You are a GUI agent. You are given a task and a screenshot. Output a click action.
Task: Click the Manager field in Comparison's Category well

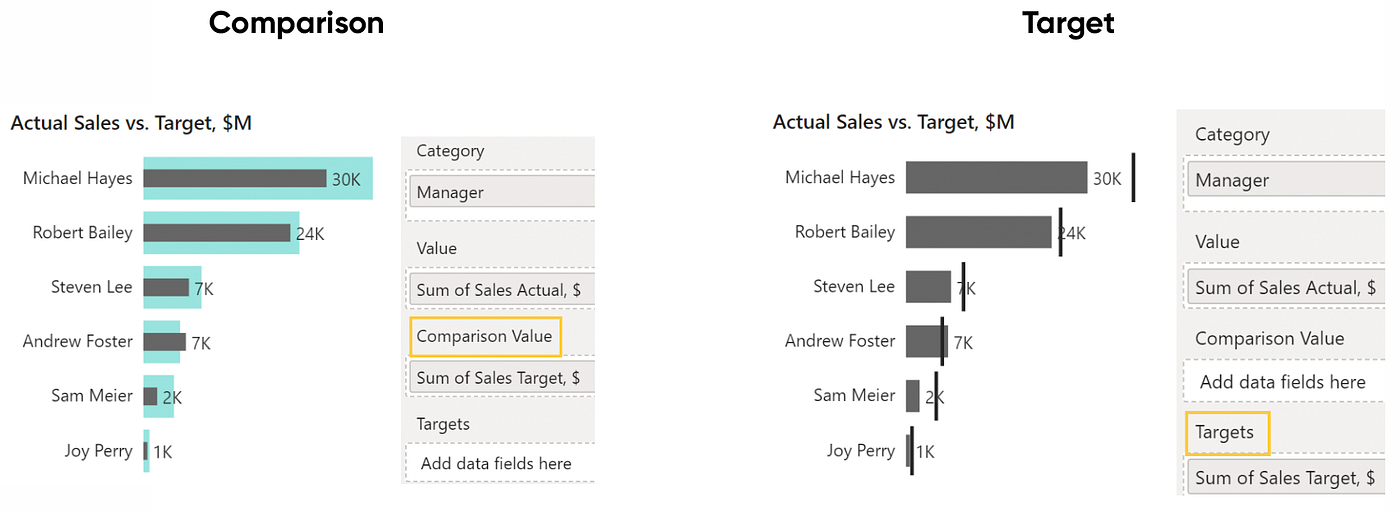click(x=502, y=192)
